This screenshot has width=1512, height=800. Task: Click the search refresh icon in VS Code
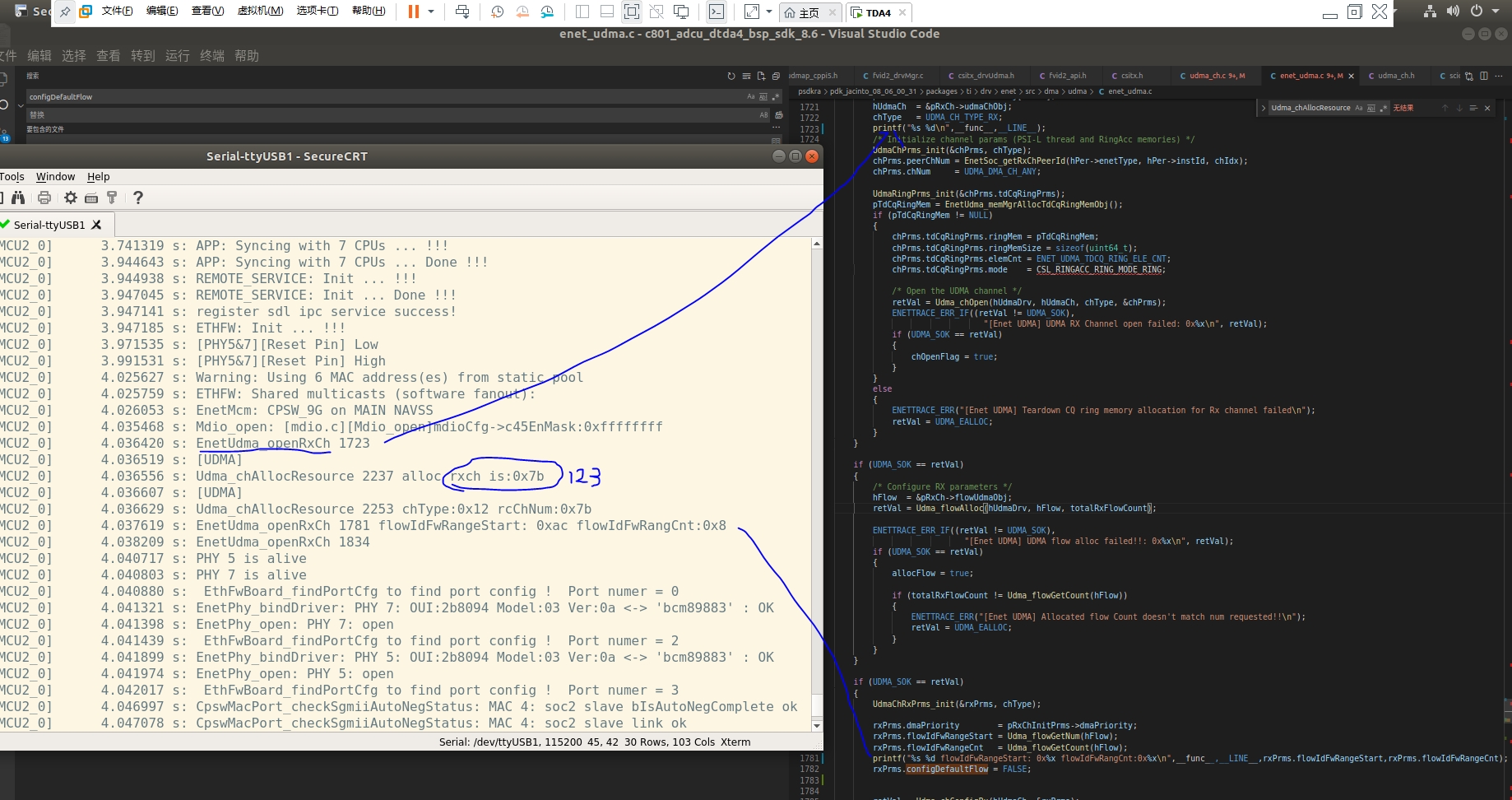[732, 76]
